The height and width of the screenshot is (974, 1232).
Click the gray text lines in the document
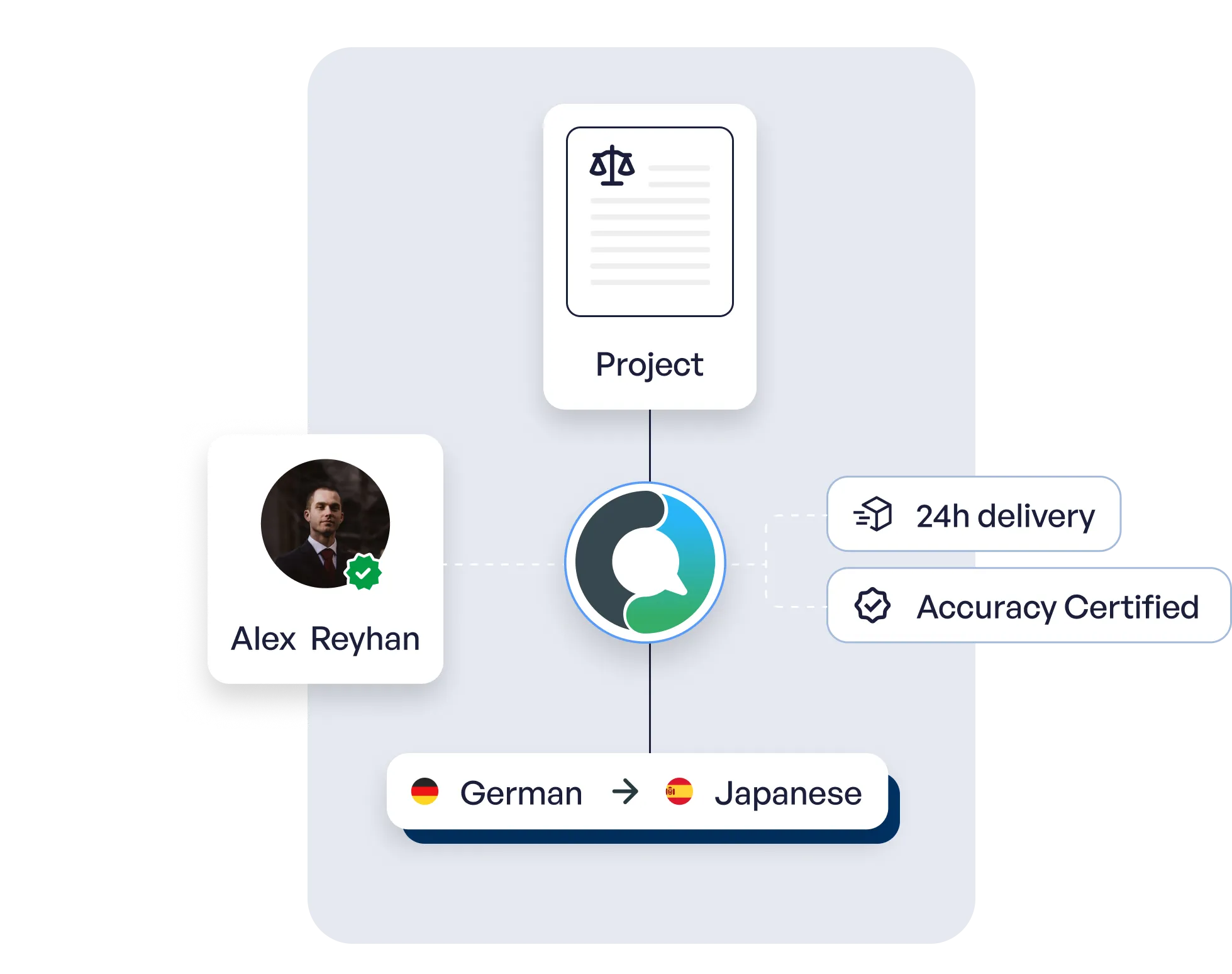(x=650, y=241)
